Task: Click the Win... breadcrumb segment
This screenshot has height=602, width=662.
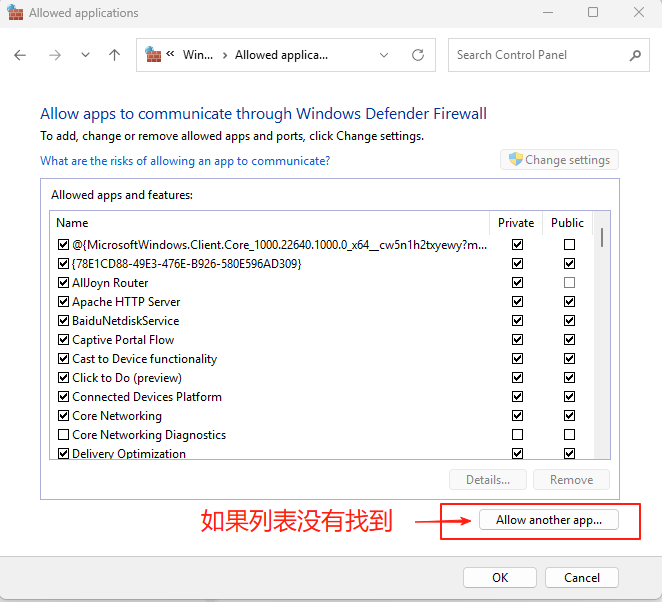Action: click(198, 55)
